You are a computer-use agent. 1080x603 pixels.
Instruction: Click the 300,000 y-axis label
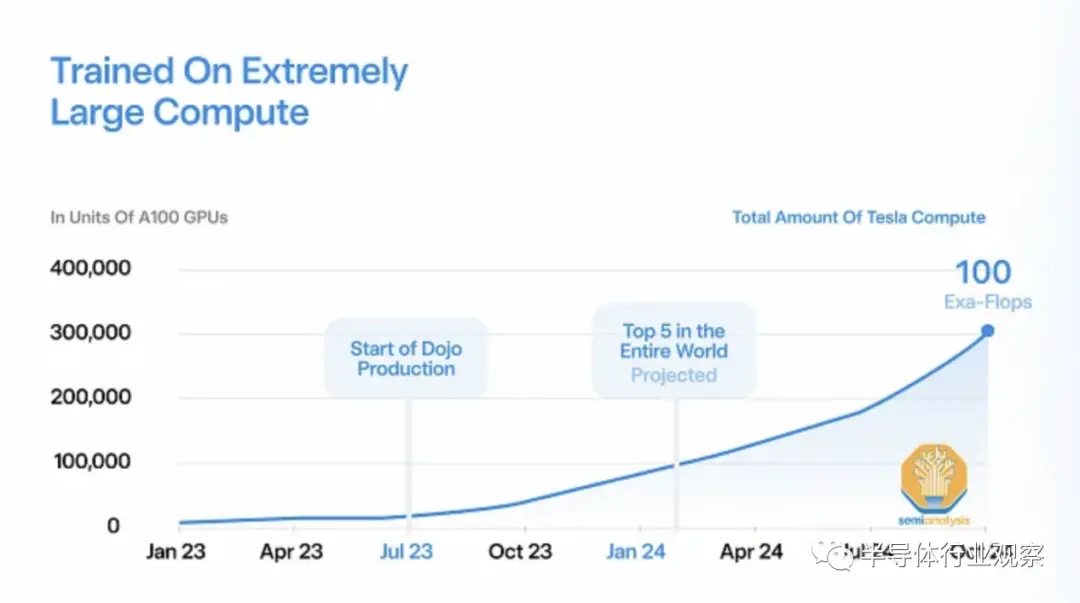[x=90, y=333]
